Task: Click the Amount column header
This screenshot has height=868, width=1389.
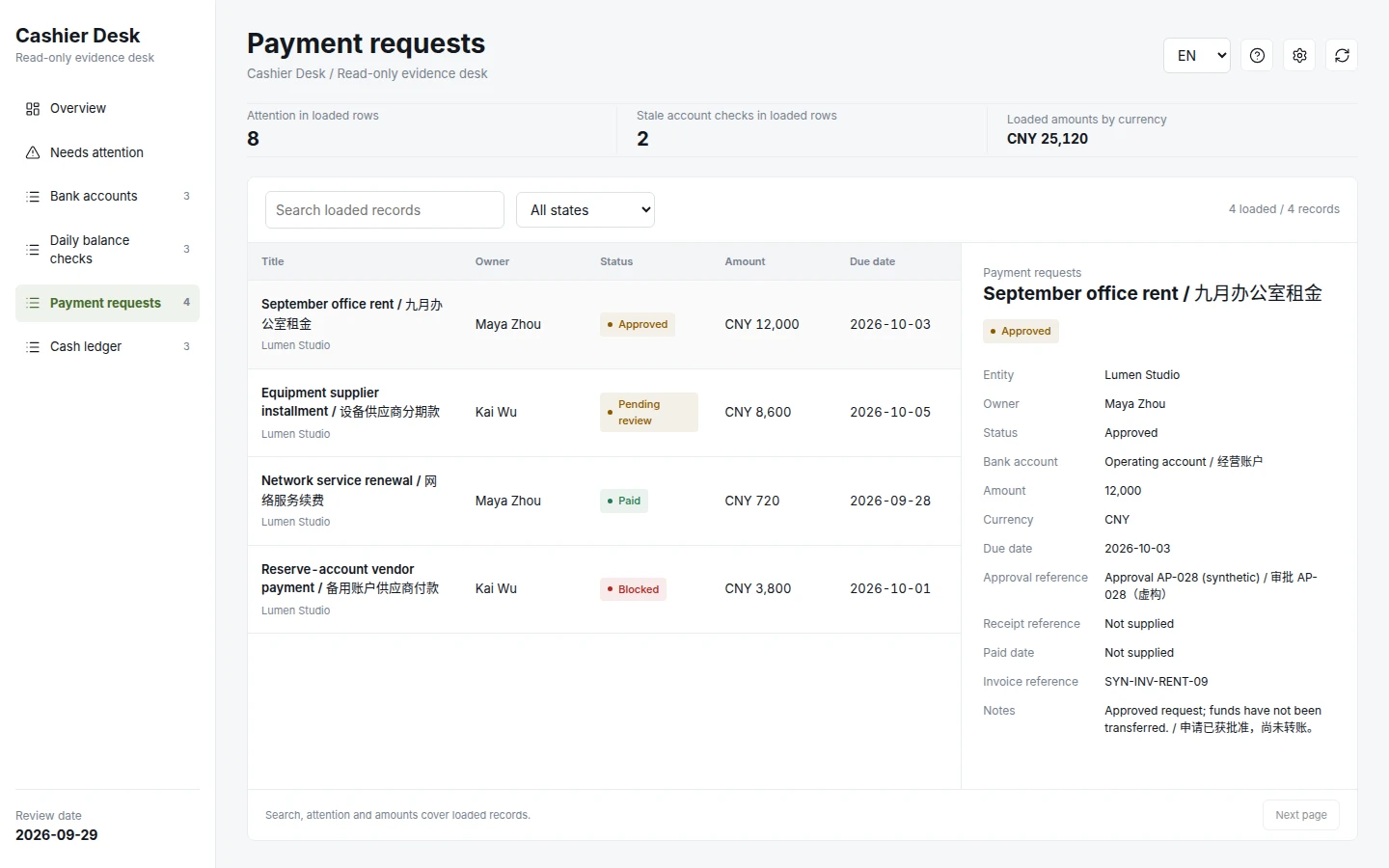Action: click(745, 261)
